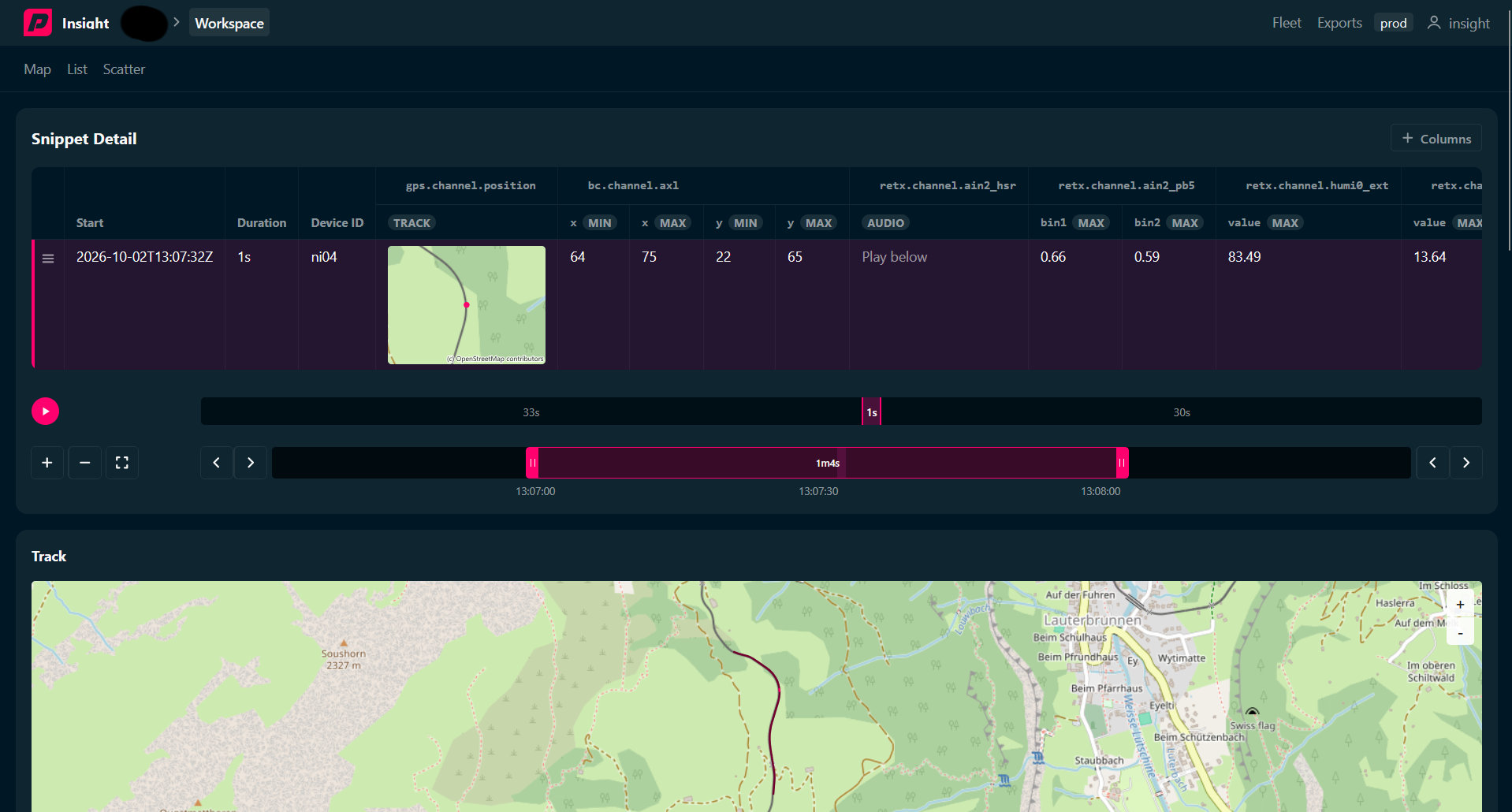Open the GPS track thumbnail map
Viewport: 1512px width, 812px height.
tap(467, 305)
